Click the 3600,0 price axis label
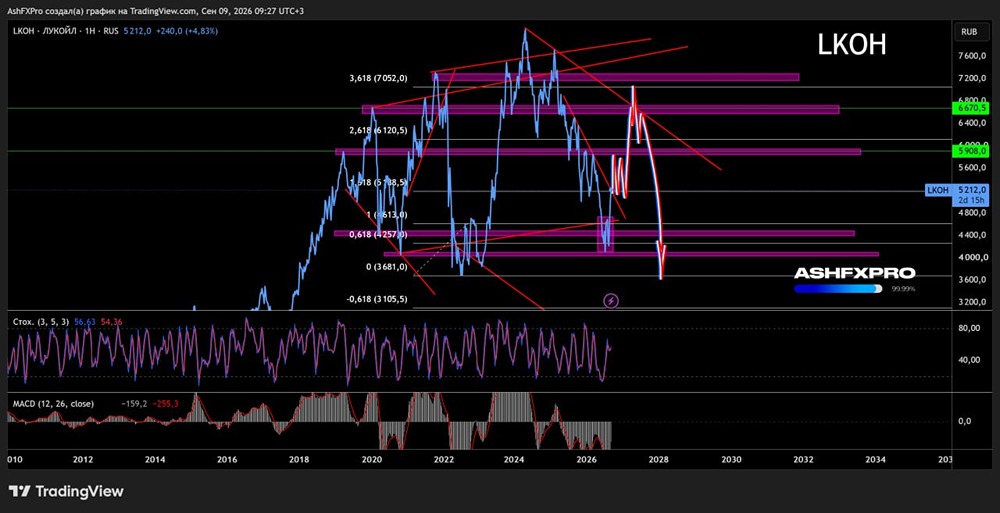Viewport: 1000px width, 513px height. coord(972,280)
